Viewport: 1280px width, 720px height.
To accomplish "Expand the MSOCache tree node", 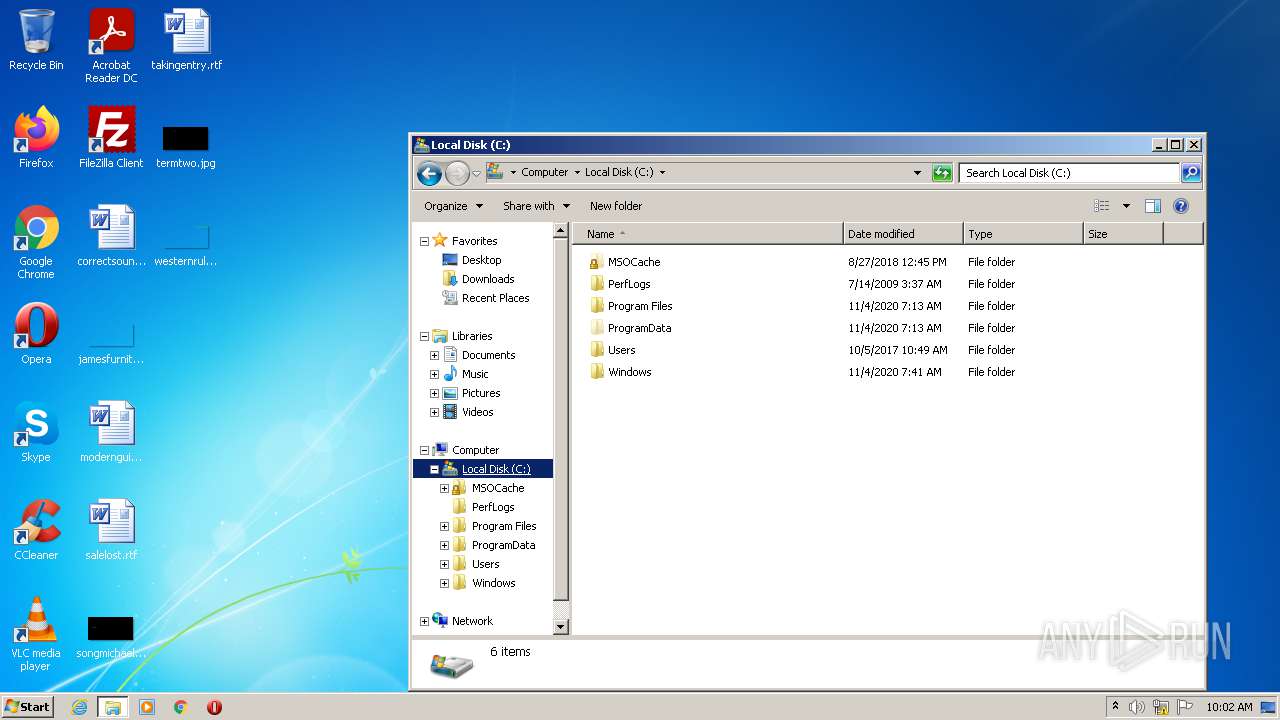I will 444,488.
